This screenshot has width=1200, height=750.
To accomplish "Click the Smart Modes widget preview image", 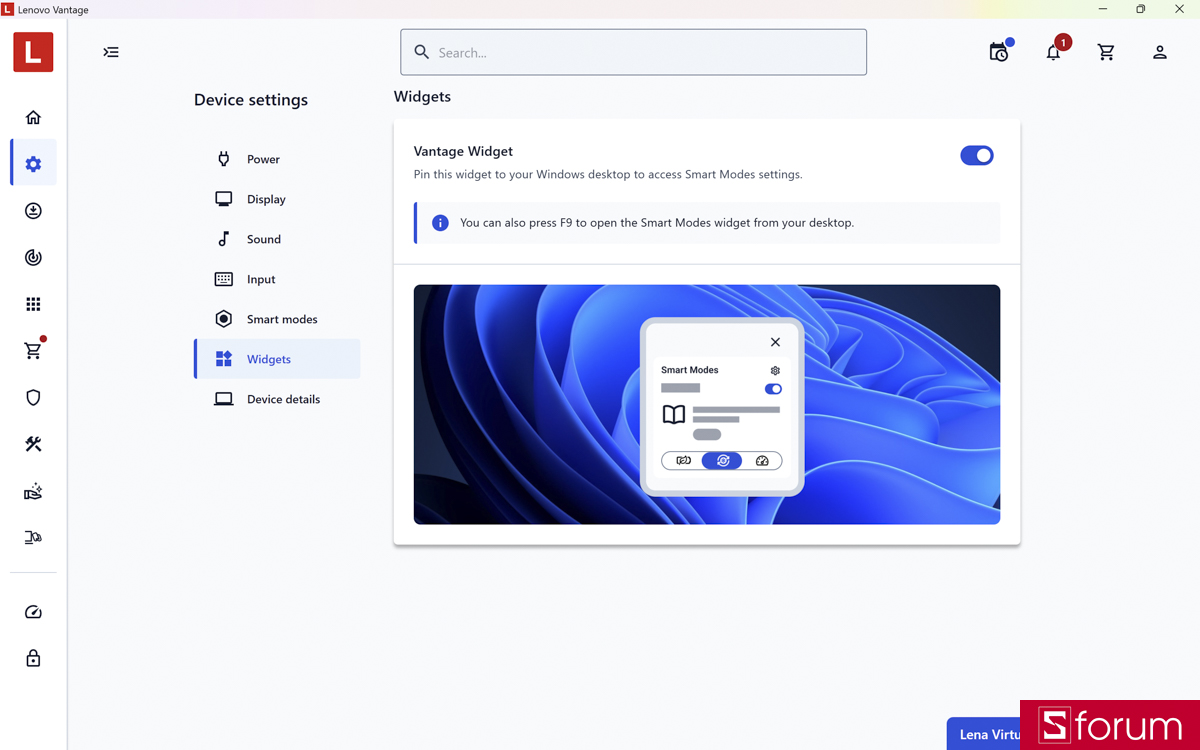I will click(707, 404).
